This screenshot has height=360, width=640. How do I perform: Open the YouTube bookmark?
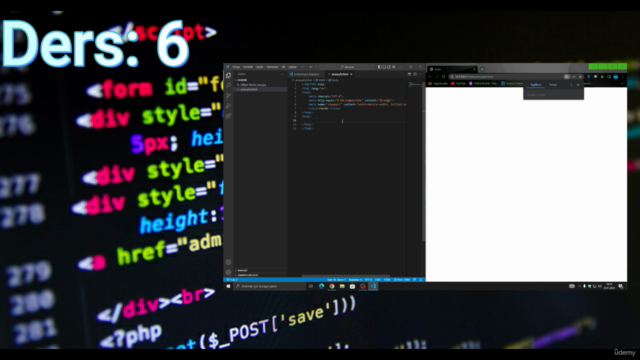click(458, 84)
